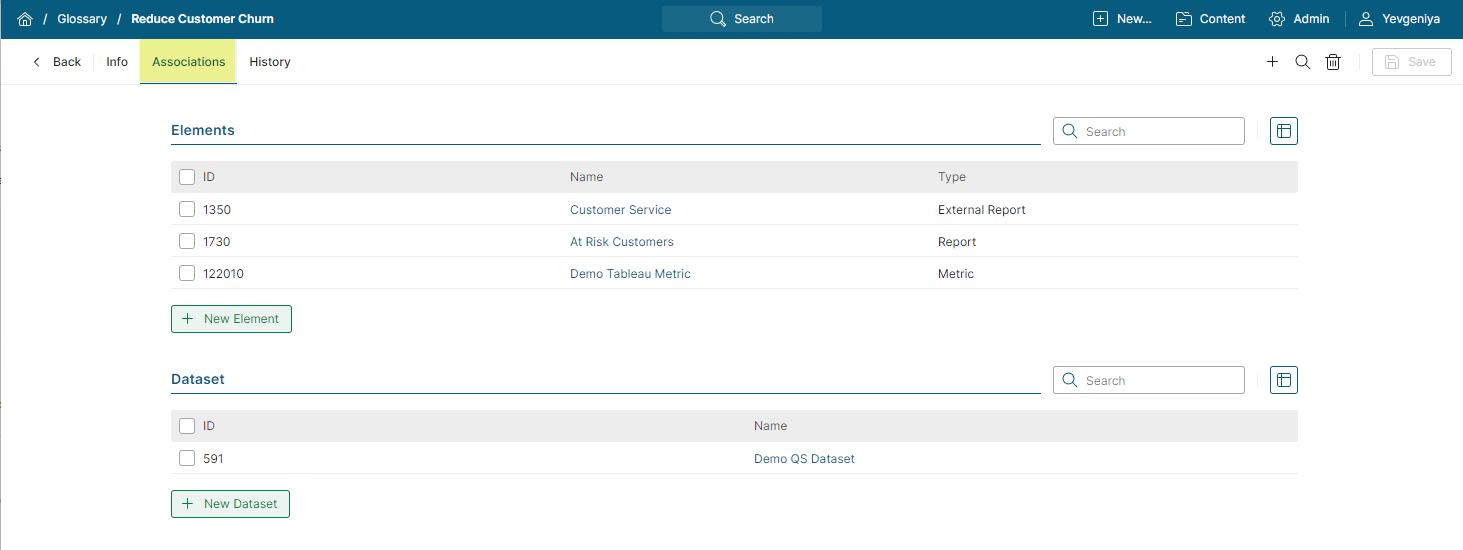Viewport: 1463px width, 550px height.
Task: Open the Demo QS Dataset link
Action: pyautogui.click(x=804, y=459)
